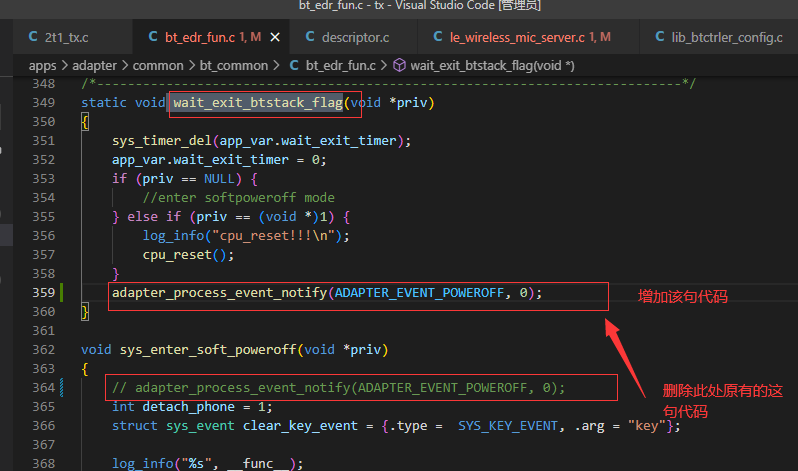Click 'log_info("cpu_reset!!!\n")' on line 356
The width and height of the screenshot is (798, 471).
tap(242, 236)
